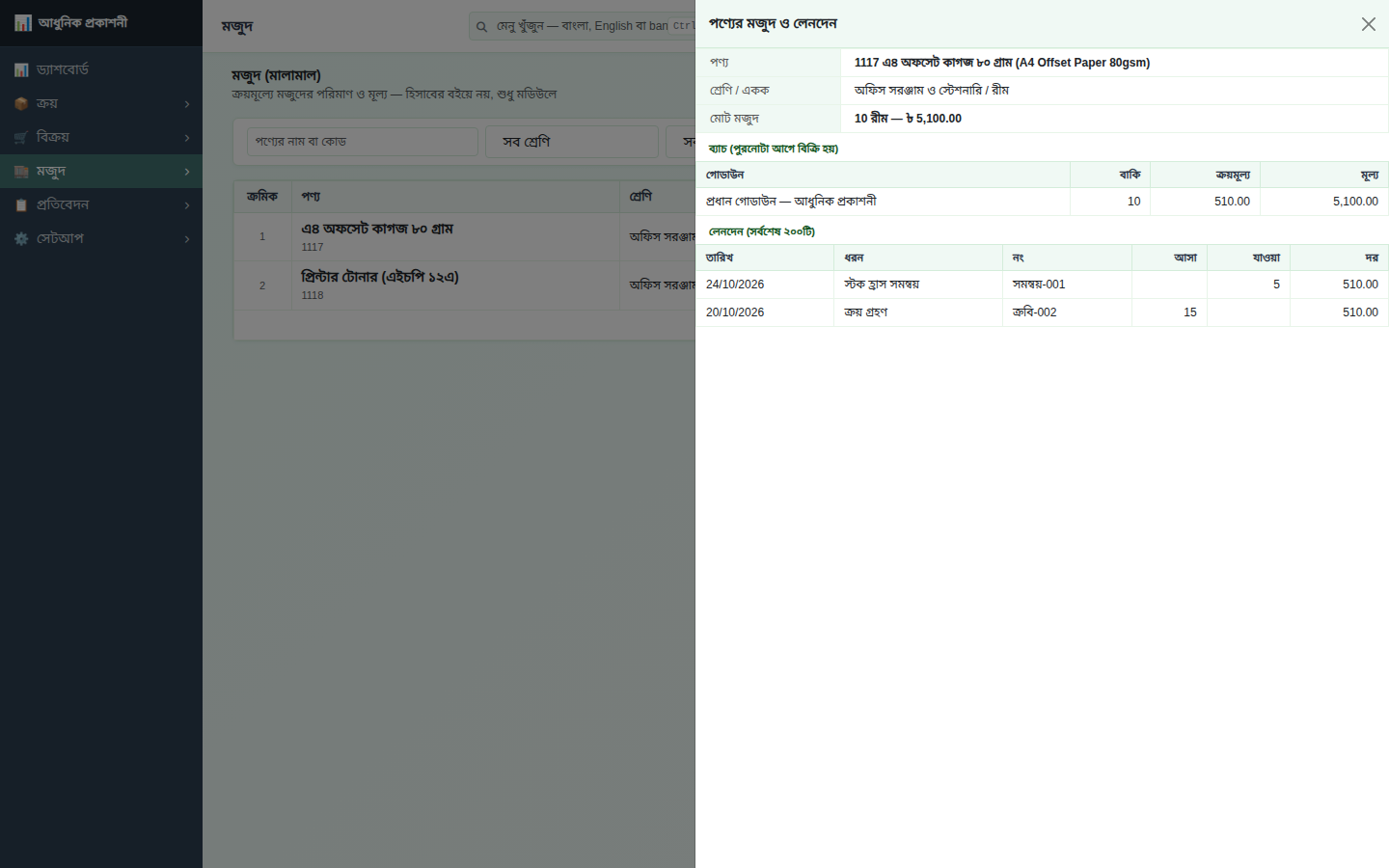
Task: Click the মোট মজুদ value 10 রীম — ৳ 5,100.00
Action: coord(908,119)
